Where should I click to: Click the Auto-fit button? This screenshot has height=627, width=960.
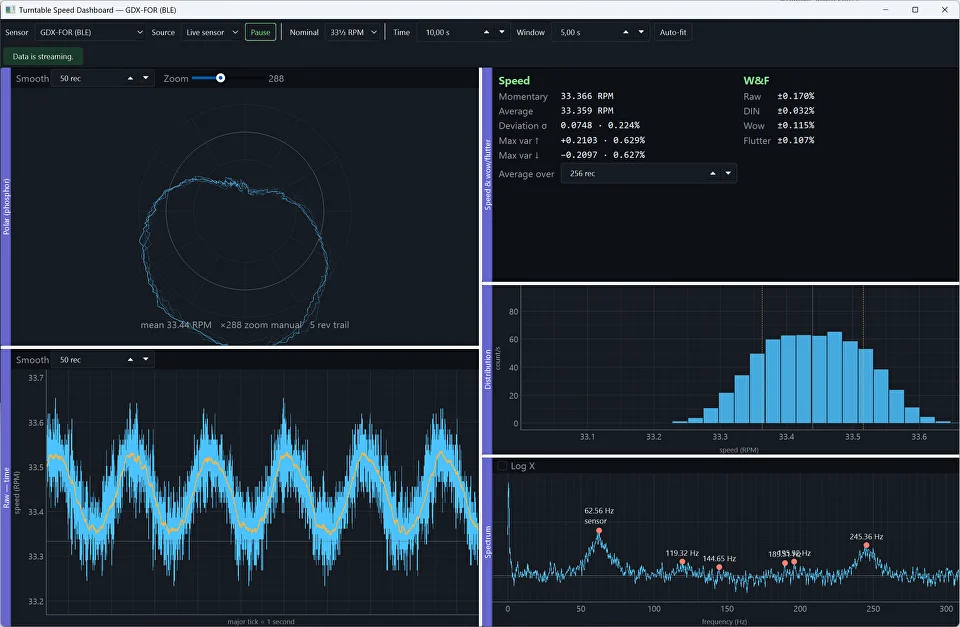coord(673,32)
